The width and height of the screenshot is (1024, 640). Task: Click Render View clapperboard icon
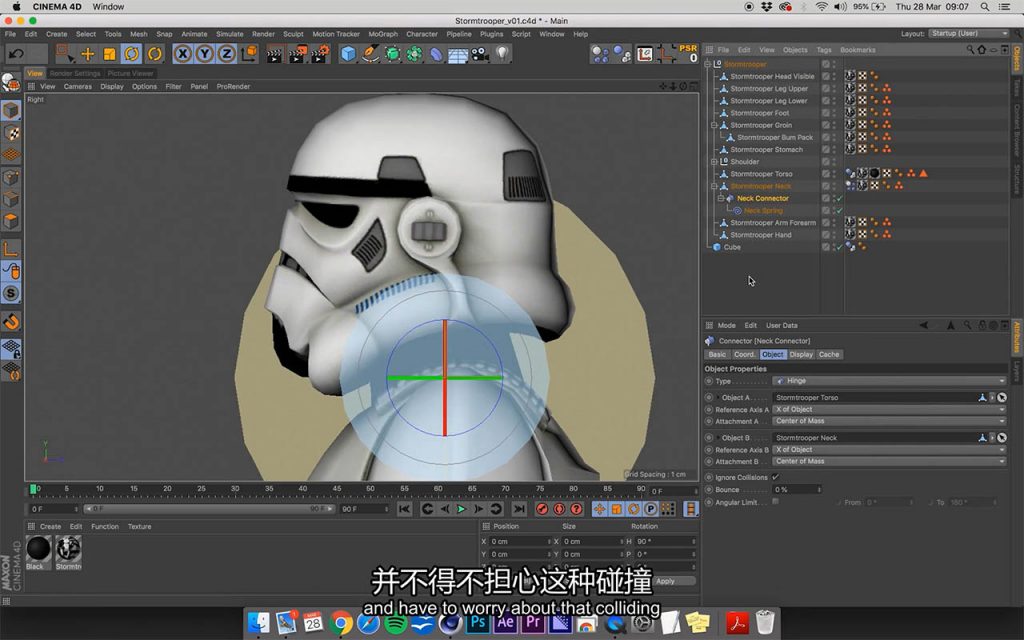(x=275, y=54)
